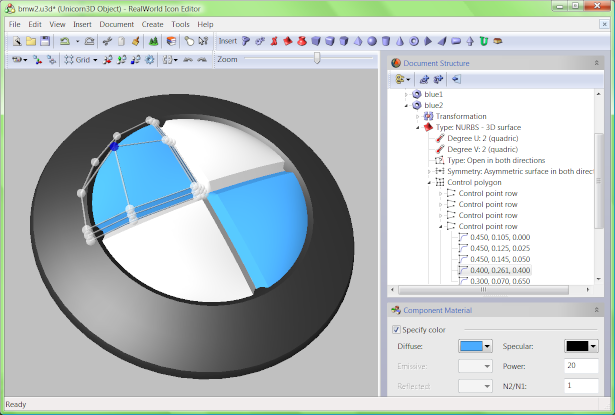The width and height of the screenshot is (615, 415).
Task: Expand the blue1 tree node
Action: point(406,93)
